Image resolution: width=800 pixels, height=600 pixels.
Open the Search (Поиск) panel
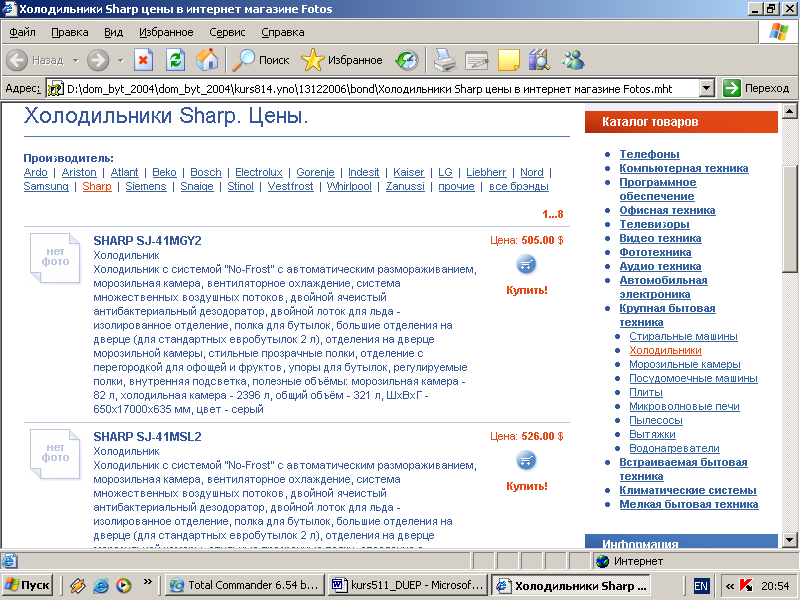coord(261,60)
